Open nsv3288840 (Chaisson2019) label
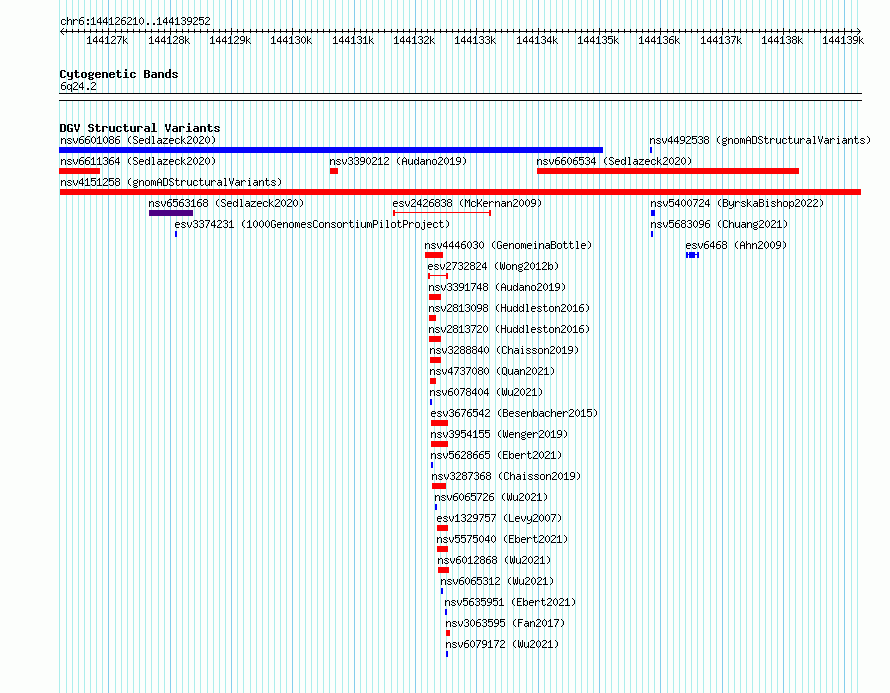This screenshot has width=890, height=693. [x=504, y=350]
